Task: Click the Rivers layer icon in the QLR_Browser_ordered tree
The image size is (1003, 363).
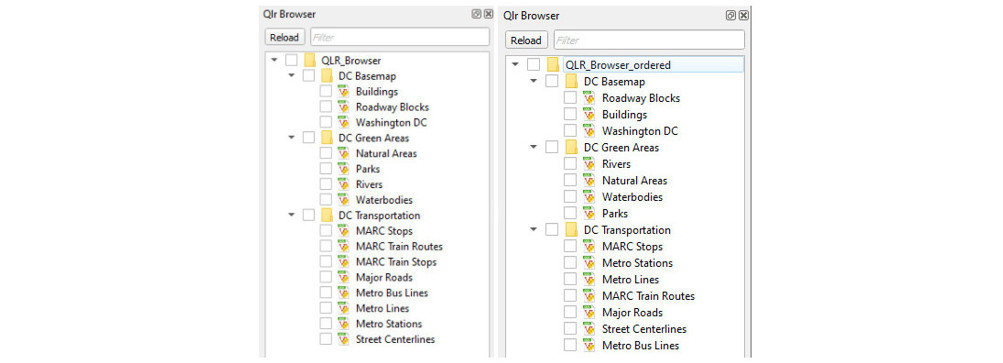Action: [589, 164]
